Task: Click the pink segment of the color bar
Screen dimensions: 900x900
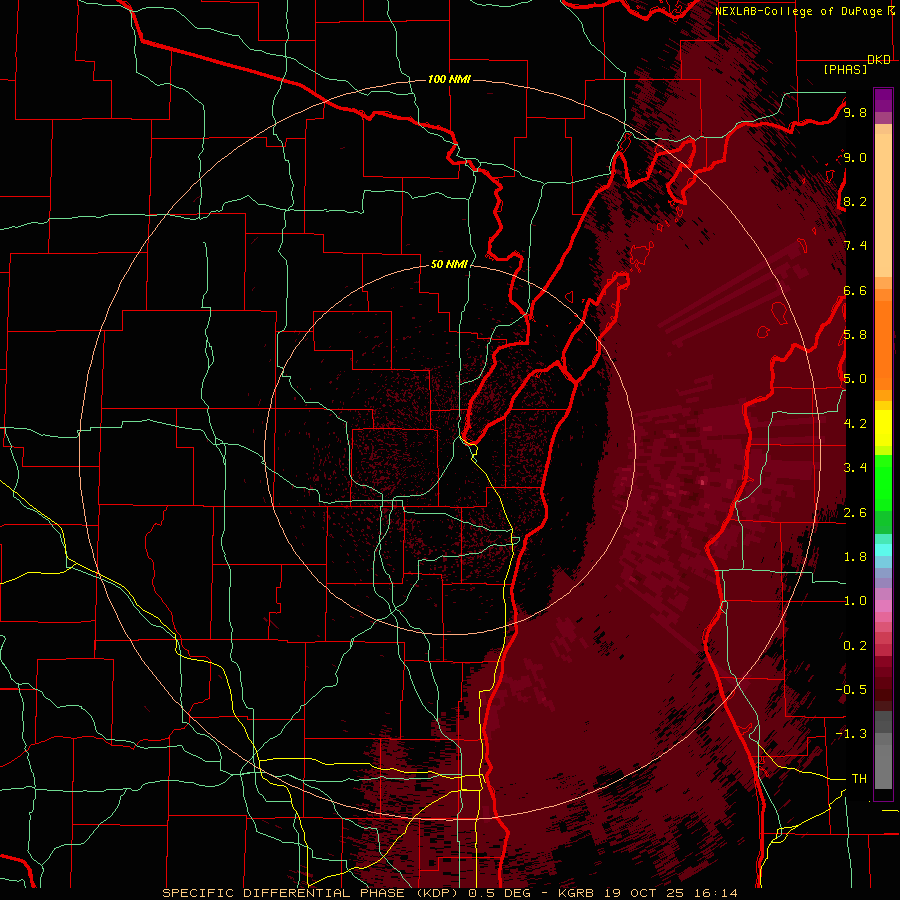Action: pyautogui.click(x=883, y=606)
